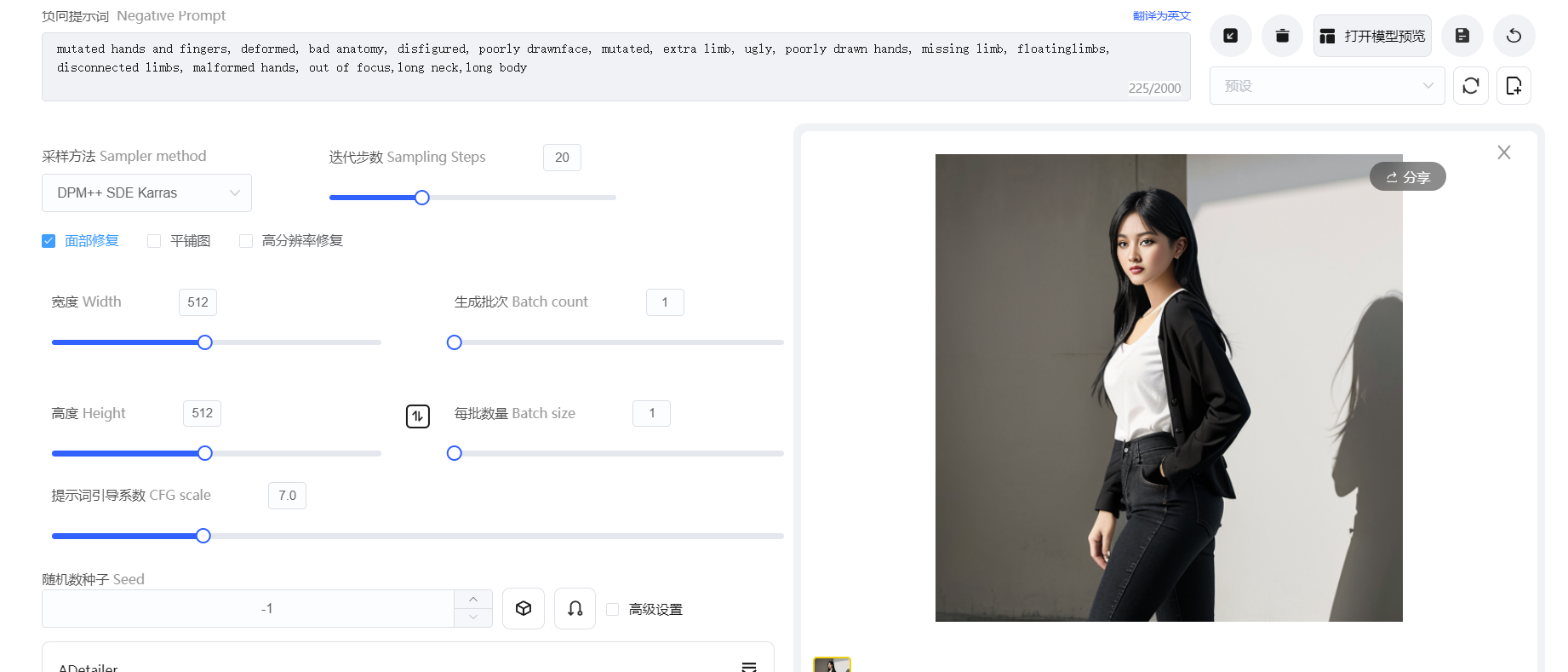Click the CFG scale value field 7.0

pos(287,496)
